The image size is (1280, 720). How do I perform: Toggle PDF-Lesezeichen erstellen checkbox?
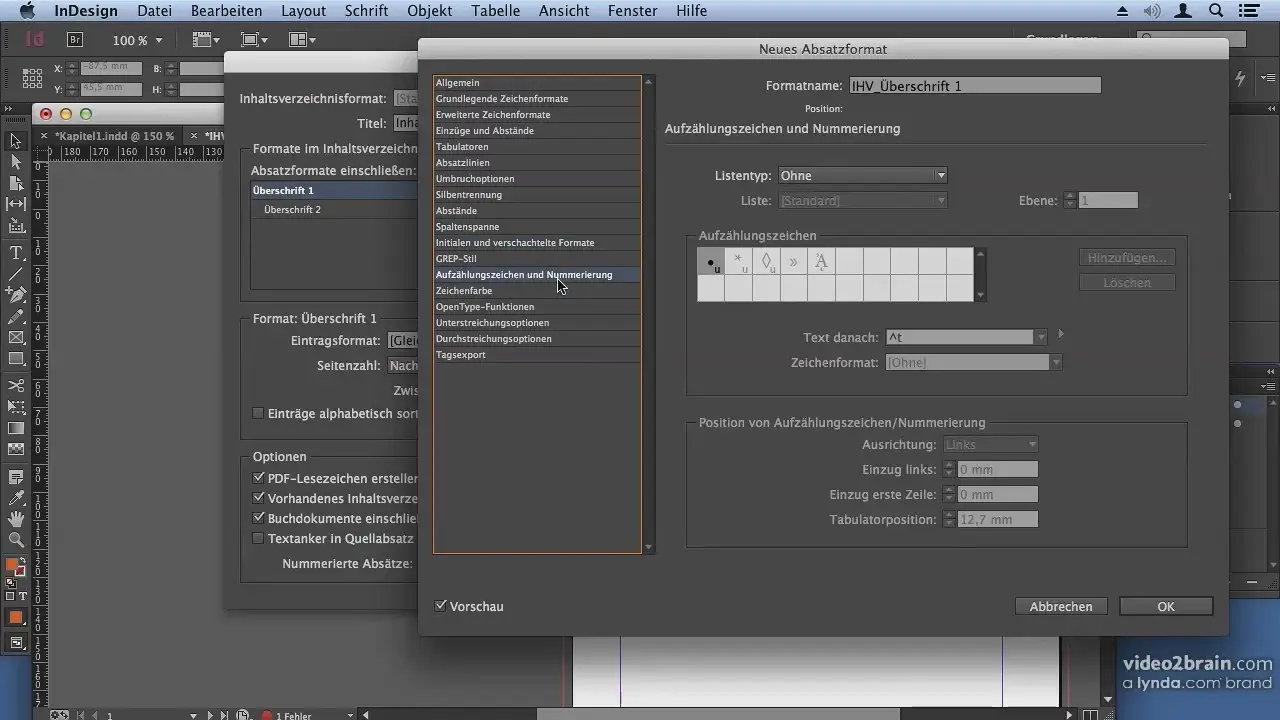[x=259, y=479]
